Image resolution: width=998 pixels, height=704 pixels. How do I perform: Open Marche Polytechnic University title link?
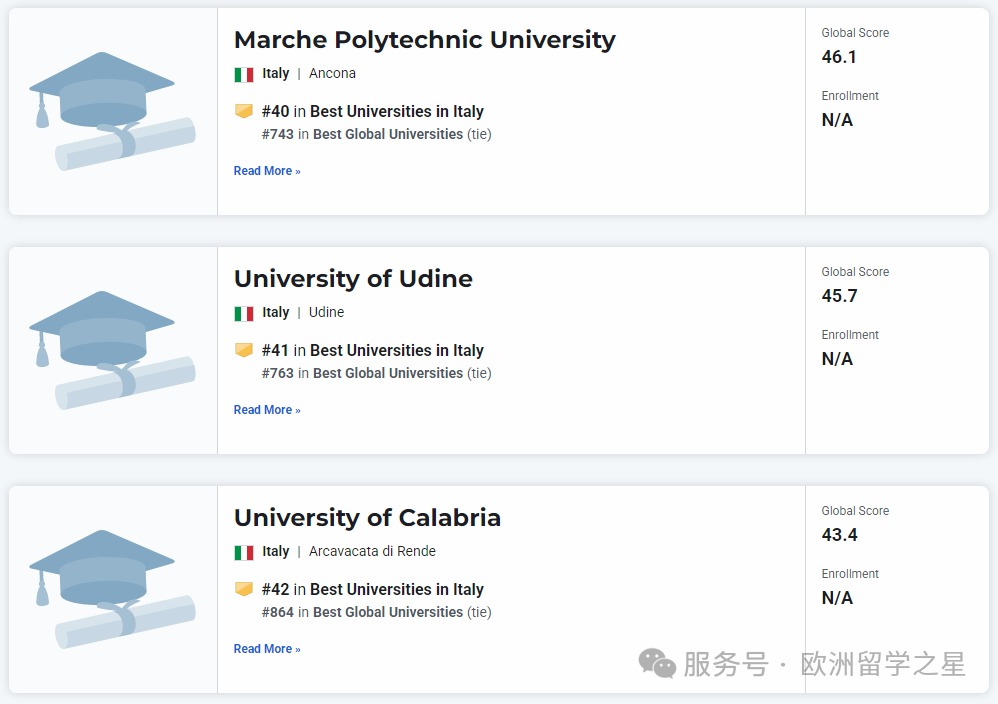424,40
